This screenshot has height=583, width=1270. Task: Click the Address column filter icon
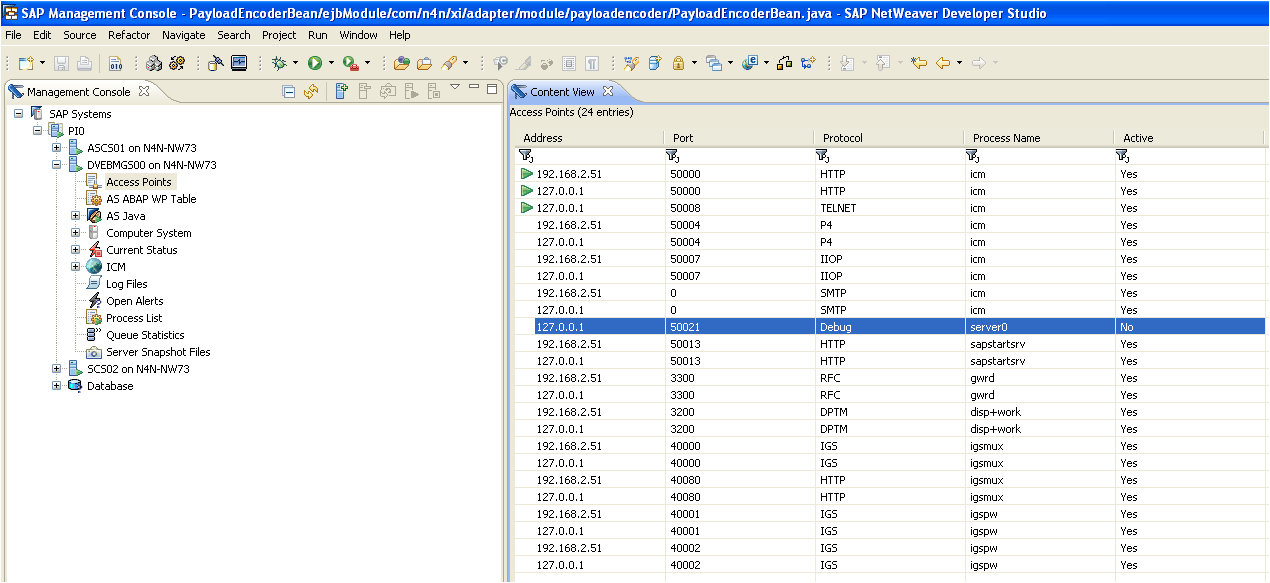(x=526, y=156)
